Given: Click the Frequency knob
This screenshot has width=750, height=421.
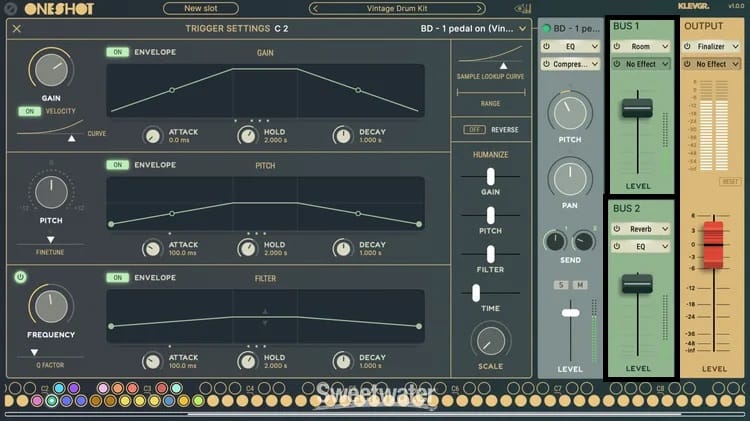Looking at the screenshot, I should pyautogui.click(x=51, y=306).
